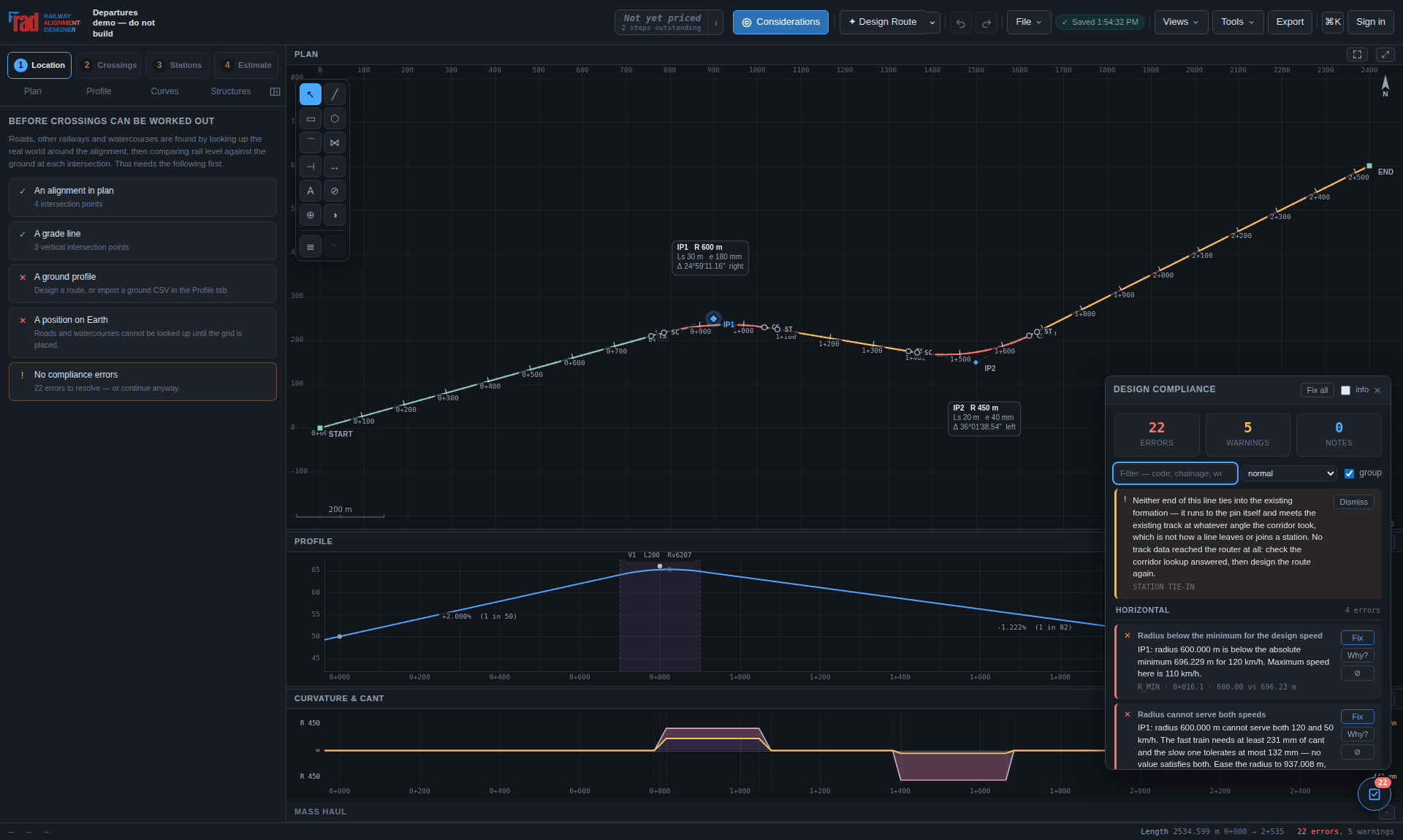Click Fix all in Design Compliance
Viewport: 1403px width, 840px height.
(1317, 390)
